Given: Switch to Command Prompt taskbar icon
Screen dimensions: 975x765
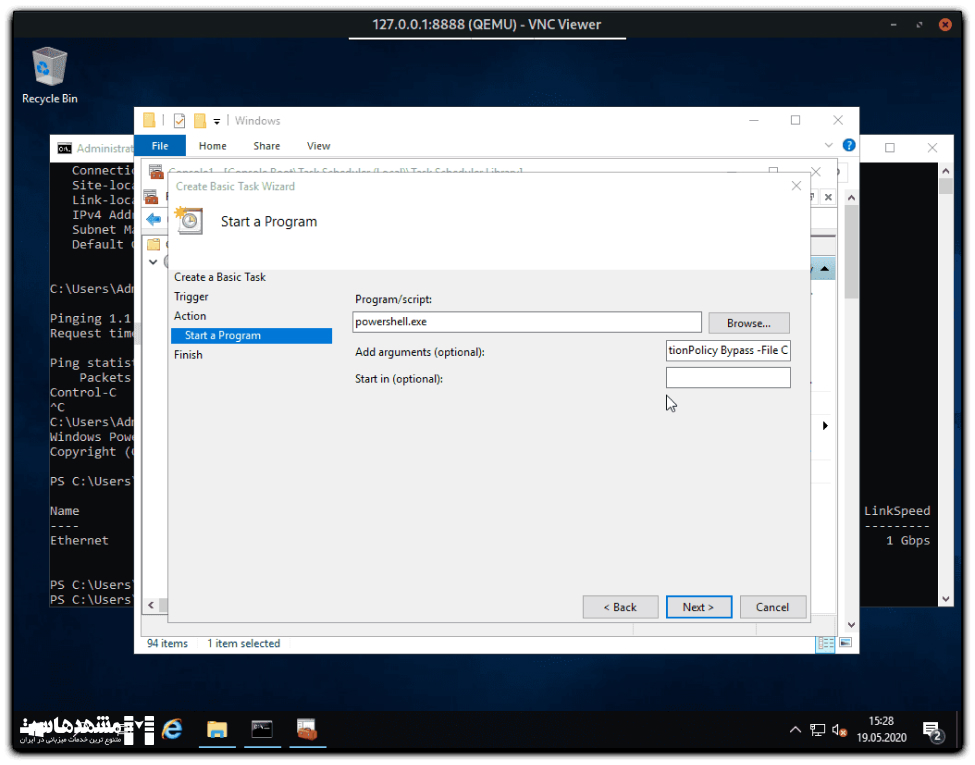Looking at the screenshot, I should [x=262, y=729].
